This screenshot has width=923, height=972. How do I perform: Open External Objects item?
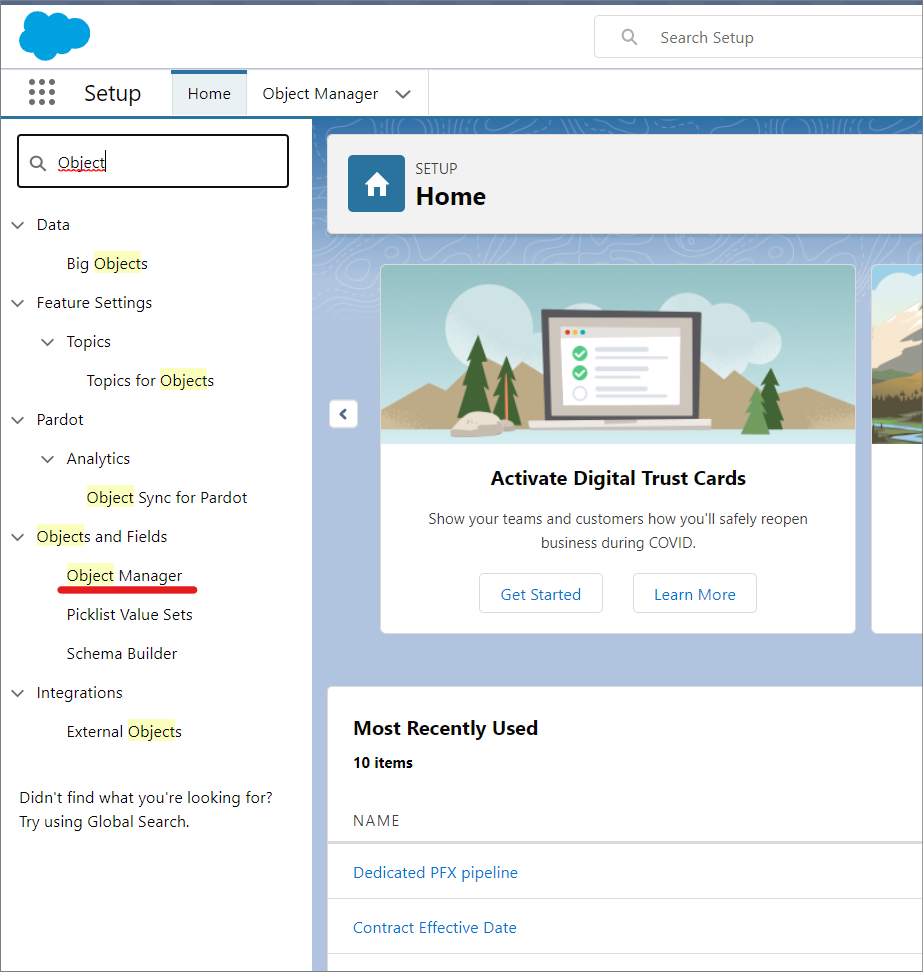tap(124, 731)
